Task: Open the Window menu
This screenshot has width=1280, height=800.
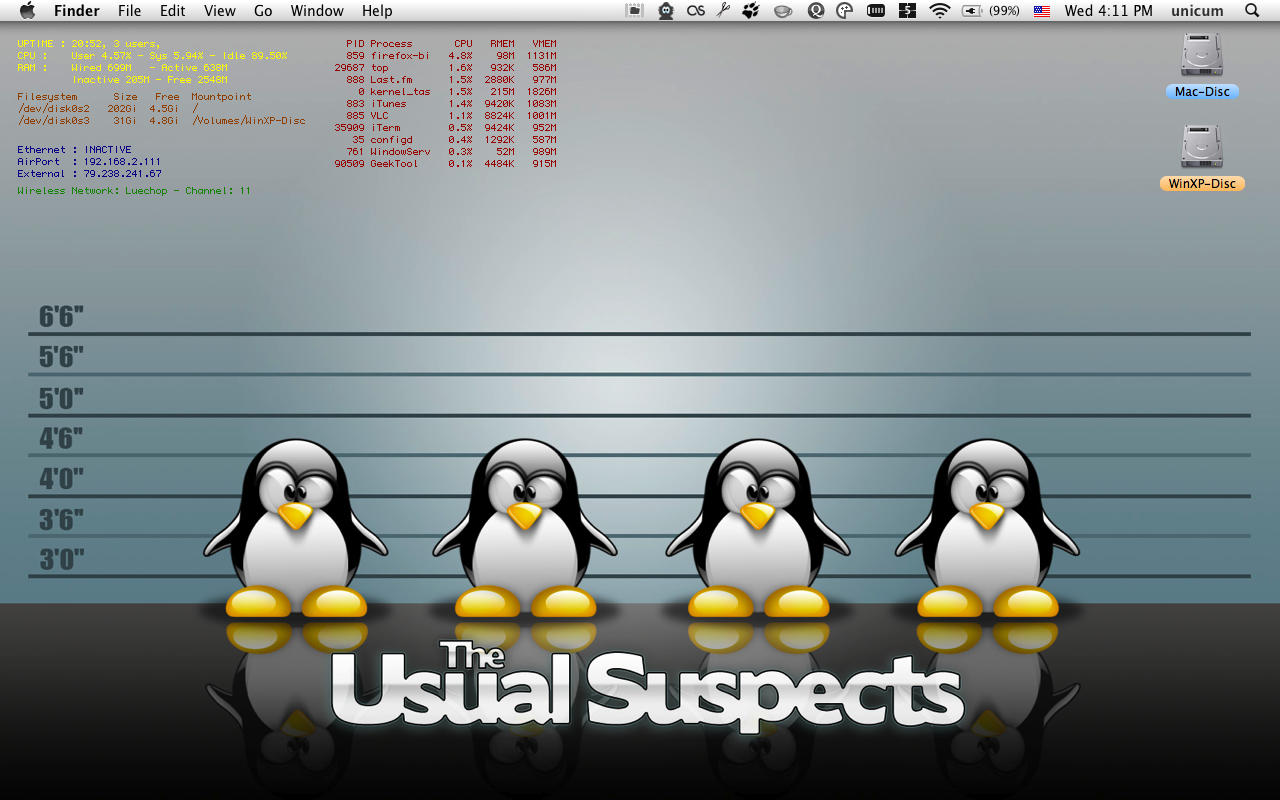Action: [317, 11]
